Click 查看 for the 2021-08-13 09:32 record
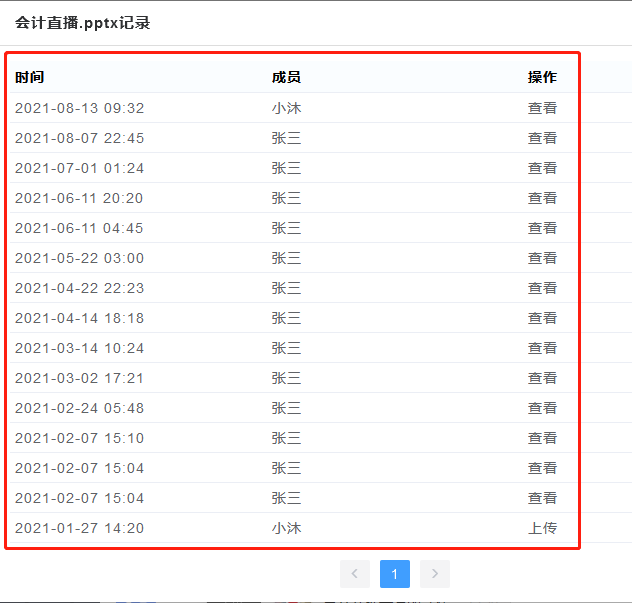 coord(542,108)
